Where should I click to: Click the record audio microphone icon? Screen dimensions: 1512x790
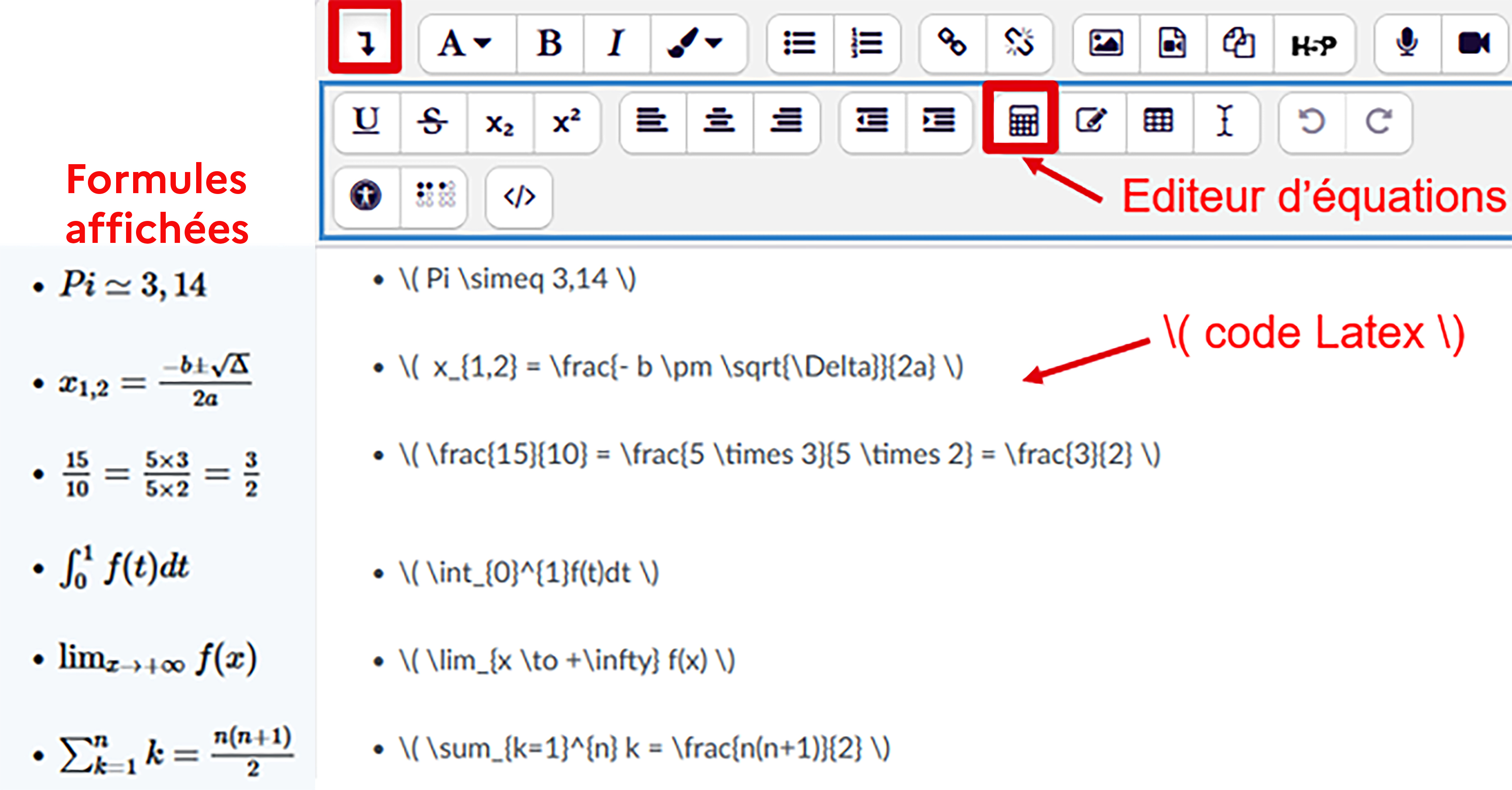[x=1407, y=44]
